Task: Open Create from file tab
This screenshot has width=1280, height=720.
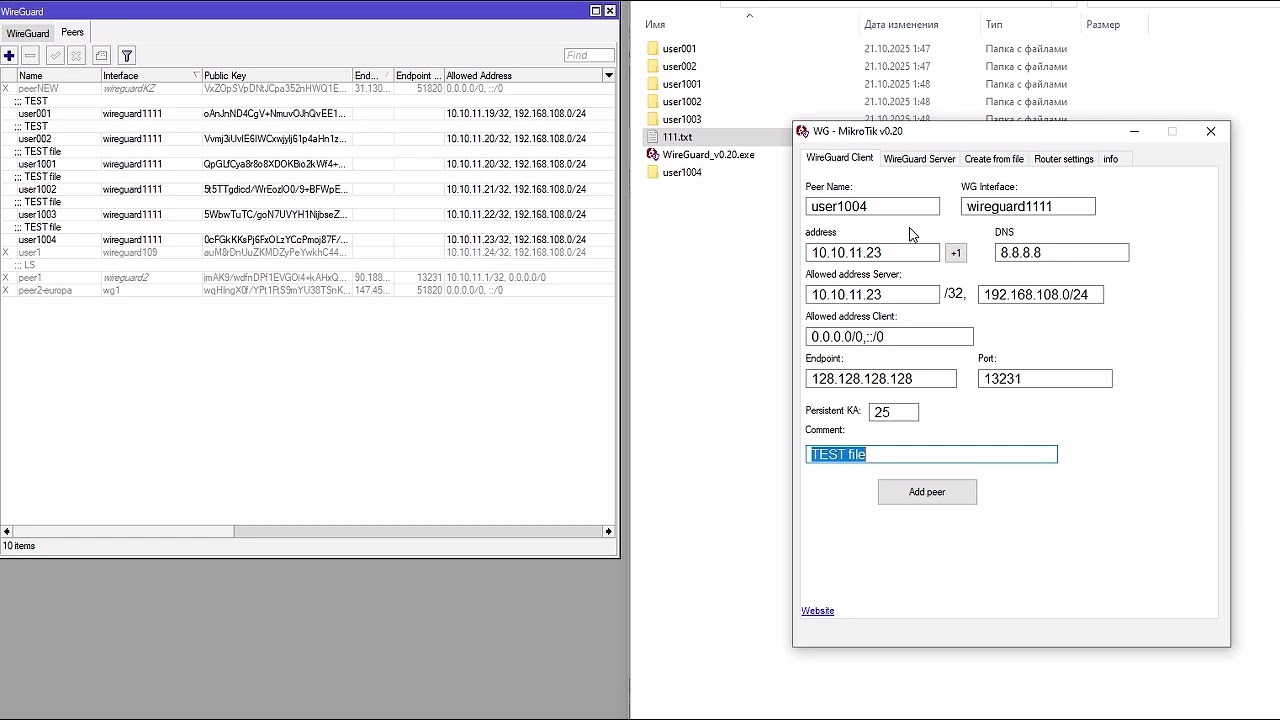Action: pos(994,159)
